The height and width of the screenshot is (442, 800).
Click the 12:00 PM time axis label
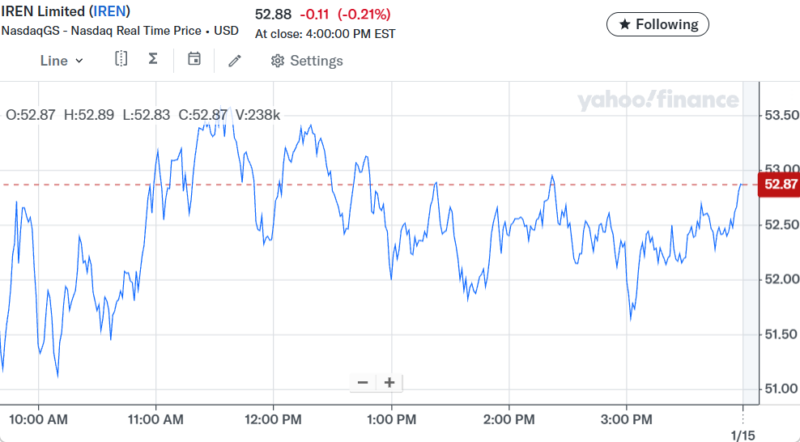coord(273,417)
